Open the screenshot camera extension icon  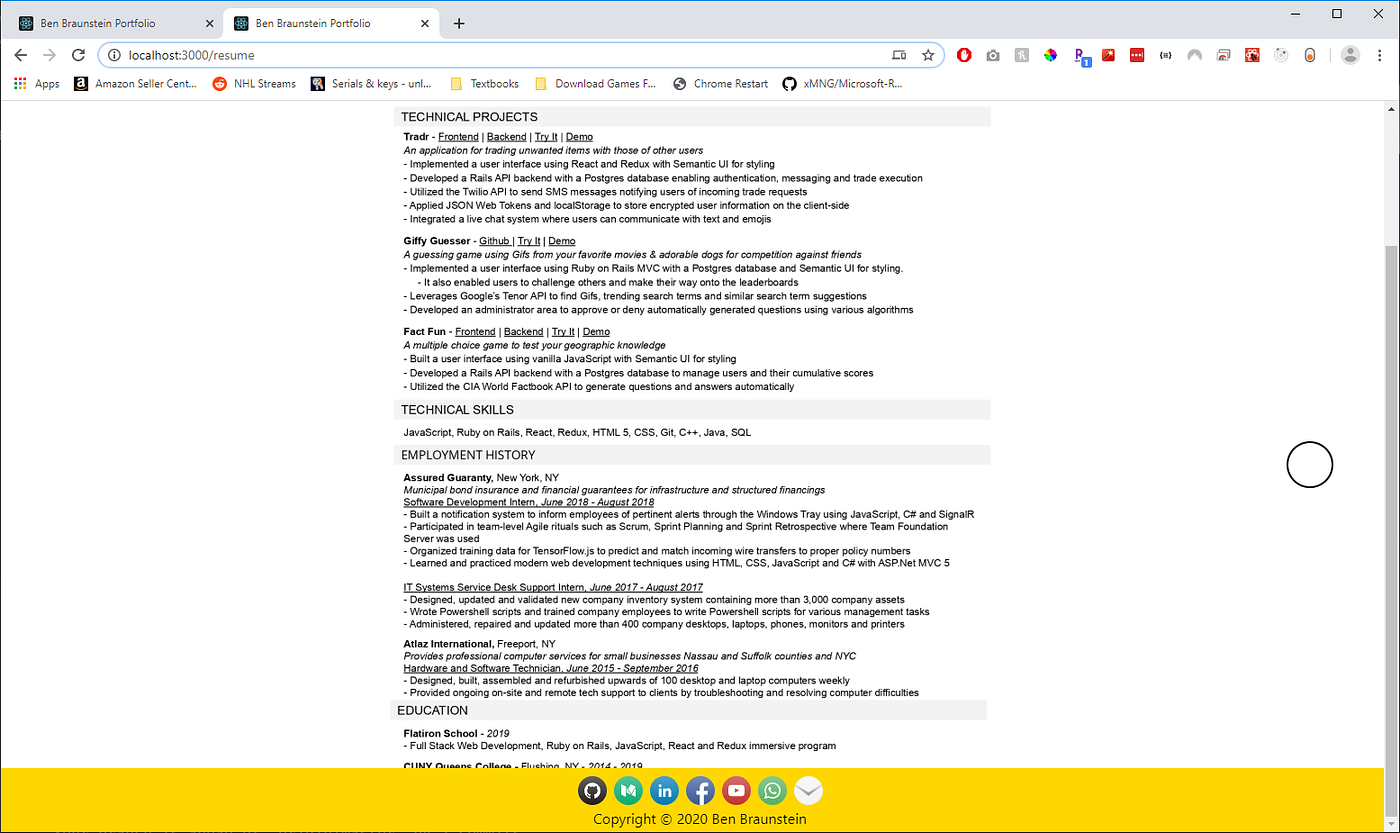pyautogui.click(x=992, y=55)
